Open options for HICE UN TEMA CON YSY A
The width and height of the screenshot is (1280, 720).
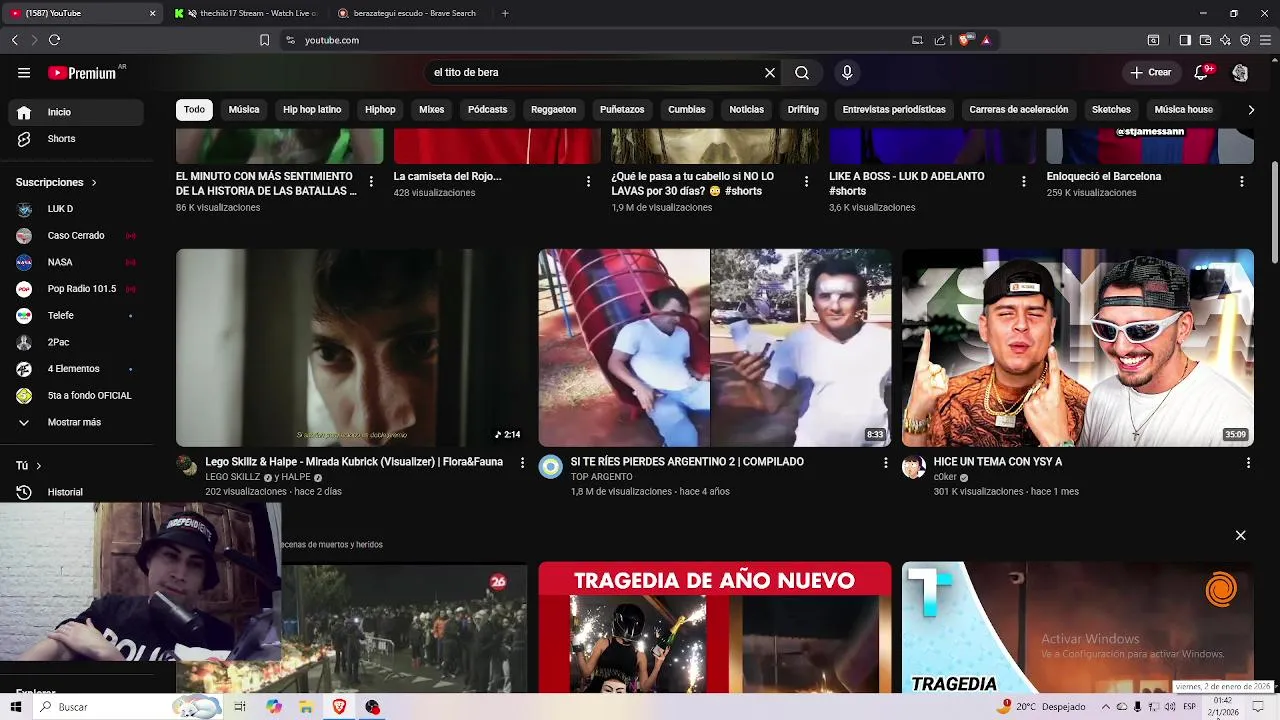[1248, 463]
